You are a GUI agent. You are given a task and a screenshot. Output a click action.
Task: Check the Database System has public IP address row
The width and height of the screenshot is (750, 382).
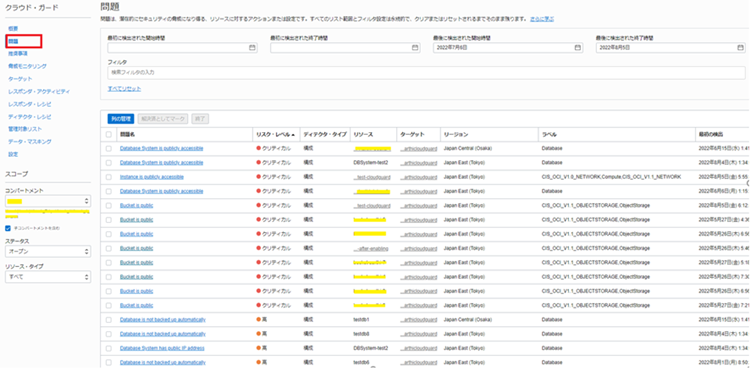point(109,348)
